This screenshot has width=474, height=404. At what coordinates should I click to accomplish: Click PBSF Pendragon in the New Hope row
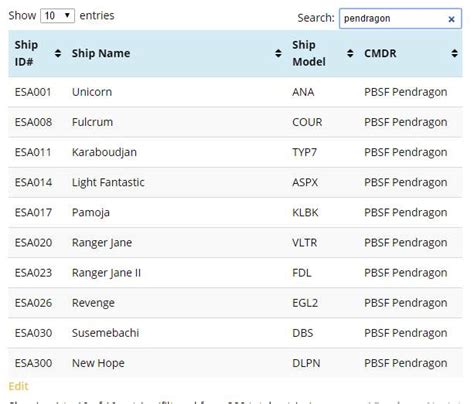406,363
